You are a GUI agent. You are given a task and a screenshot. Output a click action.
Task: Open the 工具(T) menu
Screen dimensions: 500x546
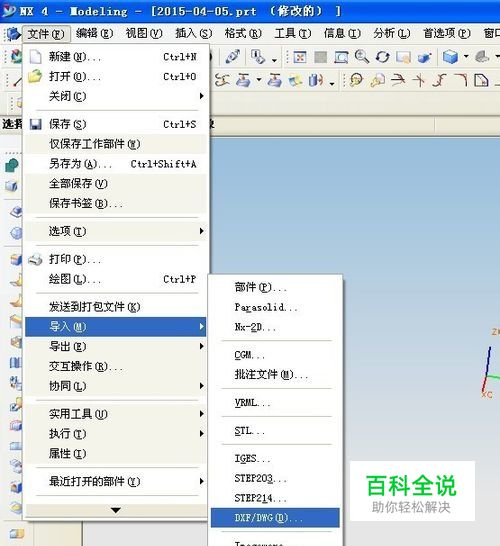tap(293, 33)
